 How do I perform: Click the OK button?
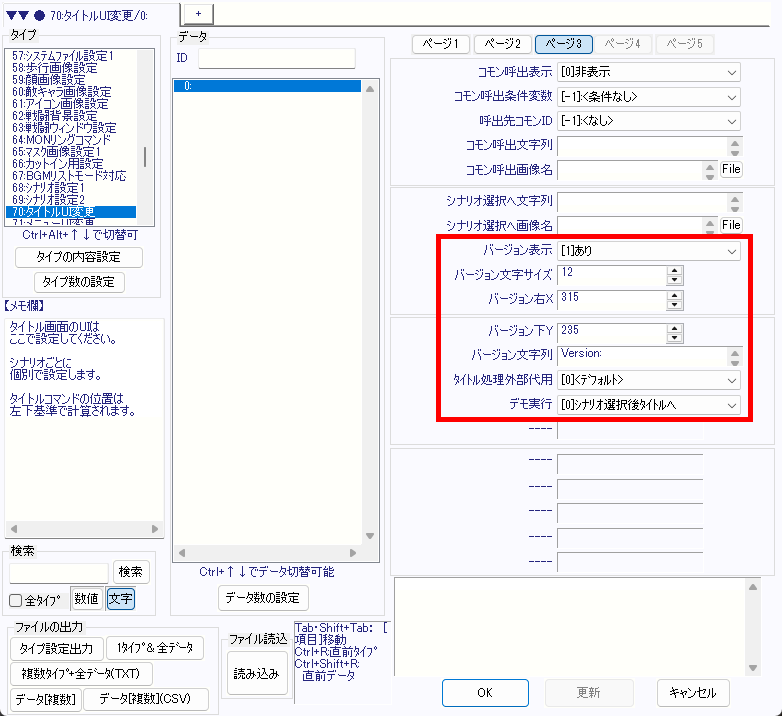(485, 692)
